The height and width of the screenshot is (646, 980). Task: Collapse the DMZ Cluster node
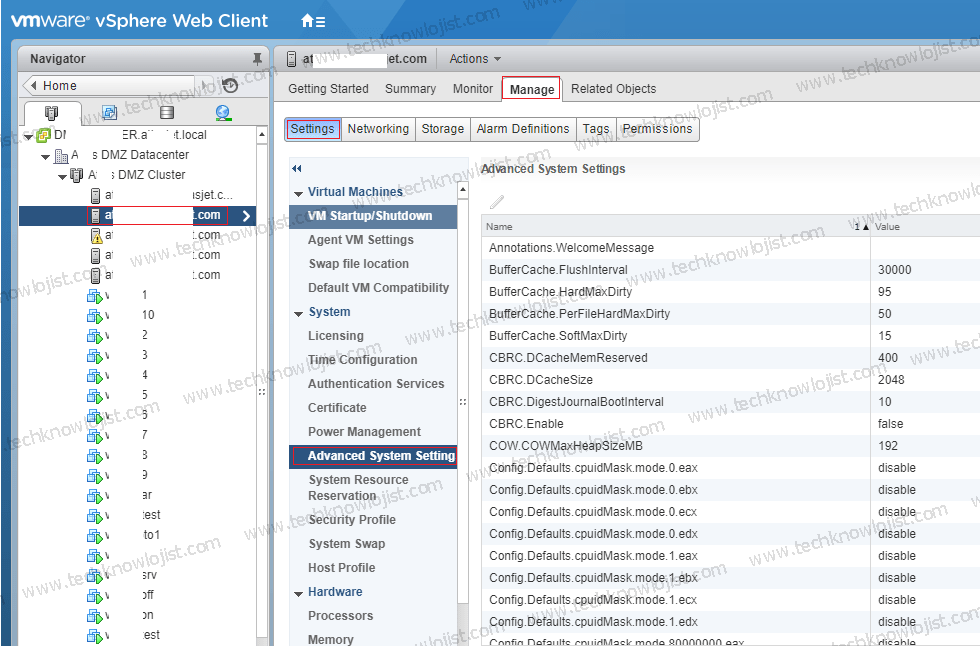coord(62,177)
